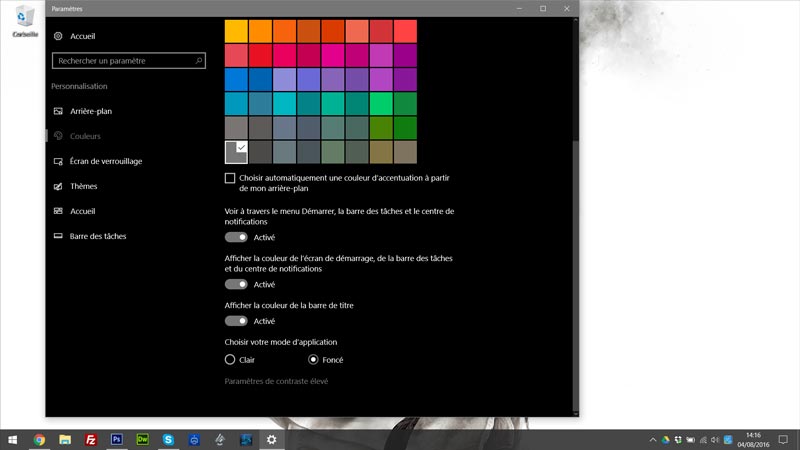Launch Google Chrome from taskbar
800x450 pixels.
tap(39, 439)
